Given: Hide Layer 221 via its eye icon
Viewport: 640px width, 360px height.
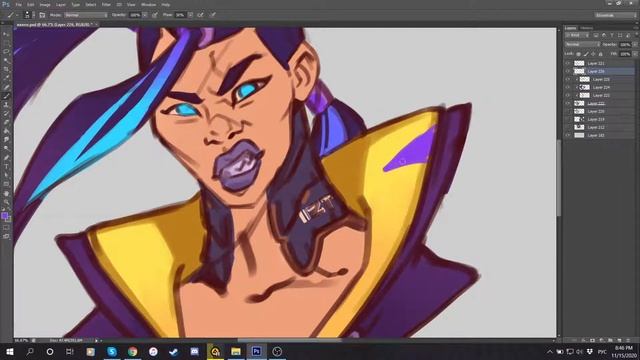Looking at the screenshot, I should [x=568, y=63].
